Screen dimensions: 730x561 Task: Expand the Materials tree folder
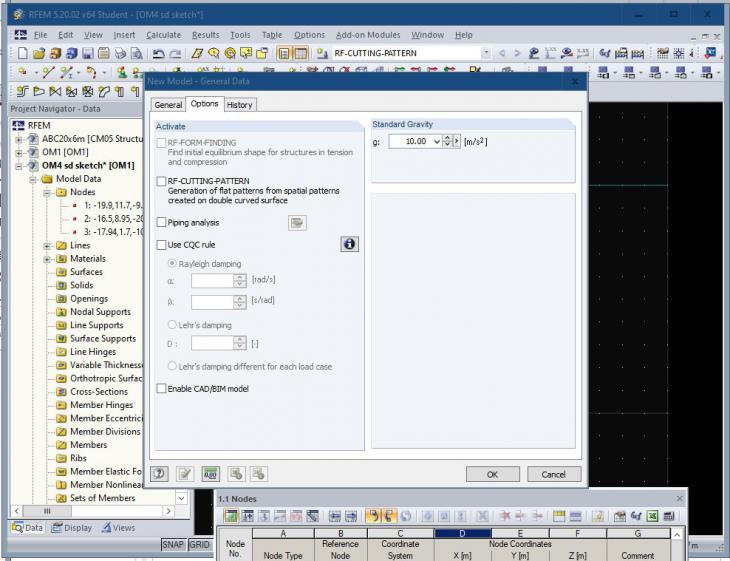[47, 259]
